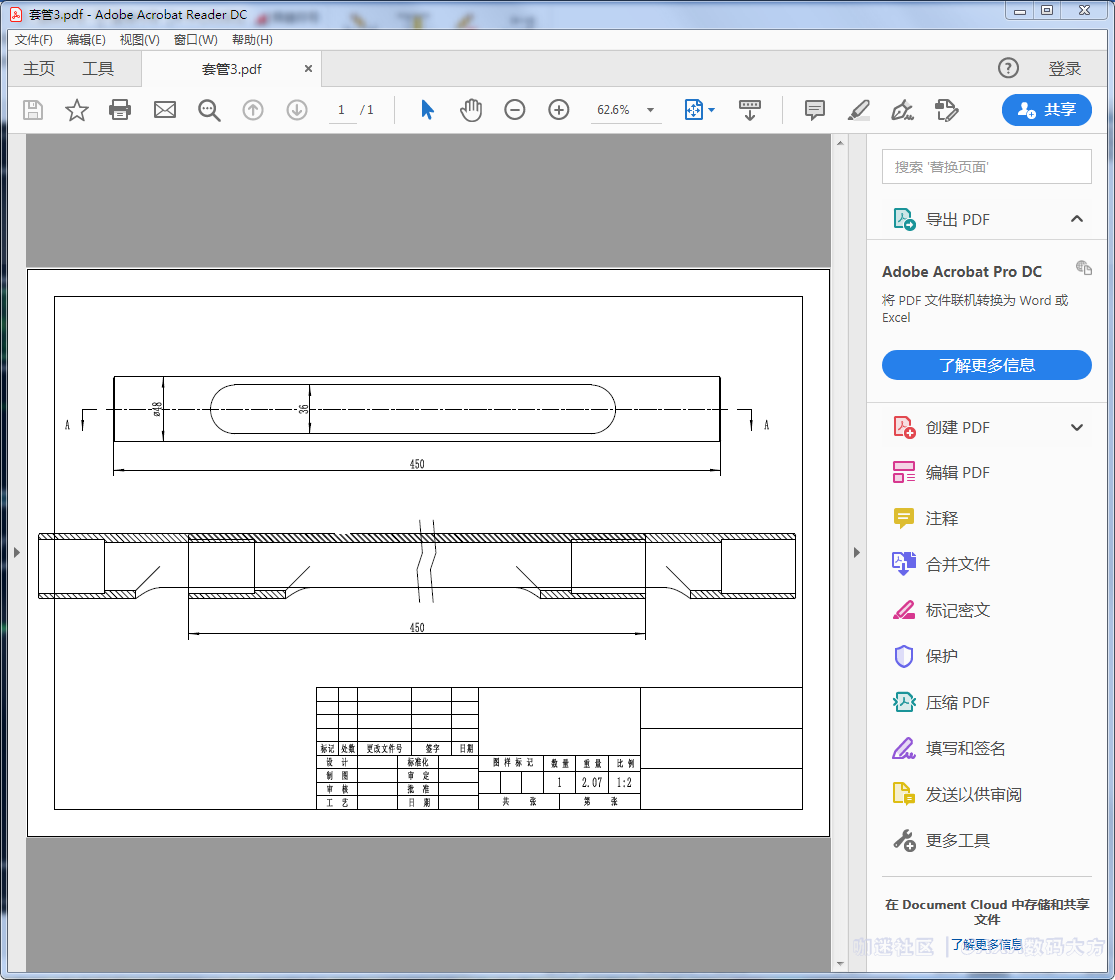Click the blue 了解更多信息 button

[x=986, y=366]
